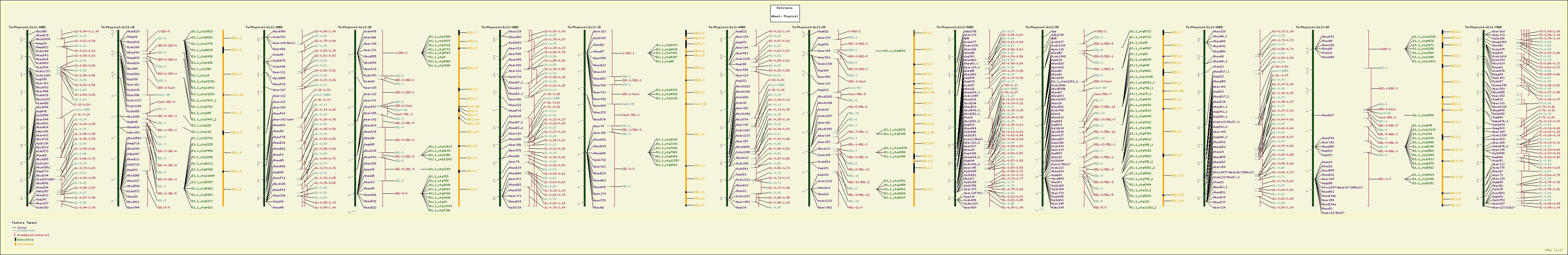Open the Ta-Physical-Gill-5D map title
Viewport: 1568px width, 255px height.
click(x=1041, y=27)
